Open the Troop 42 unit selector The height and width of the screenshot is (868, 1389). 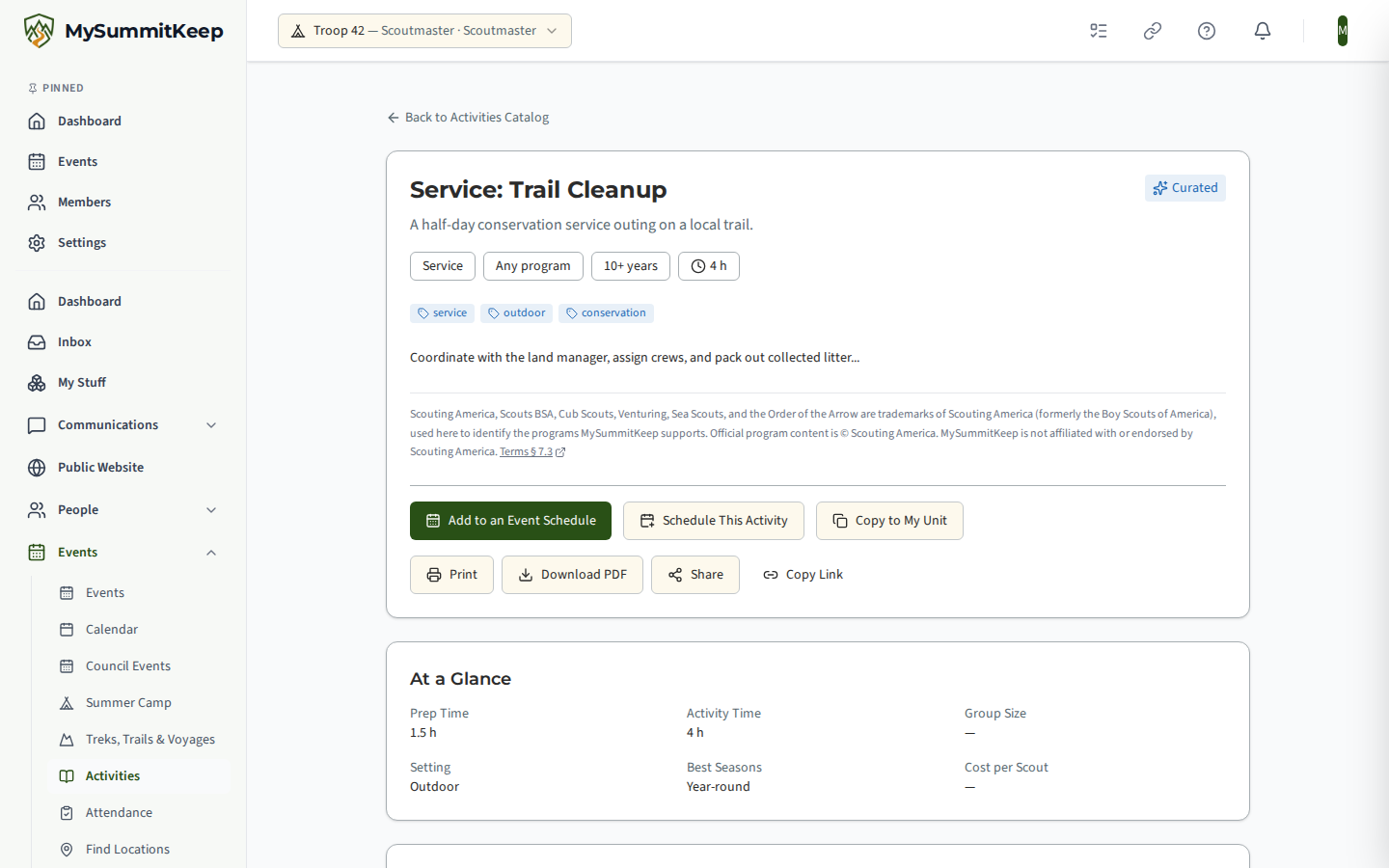pos(424,31)
